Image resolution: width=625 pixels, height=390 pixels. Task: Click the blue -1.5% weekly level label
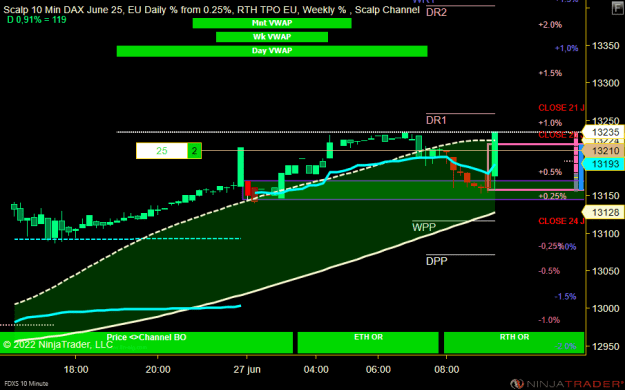(x=565, y=297)
